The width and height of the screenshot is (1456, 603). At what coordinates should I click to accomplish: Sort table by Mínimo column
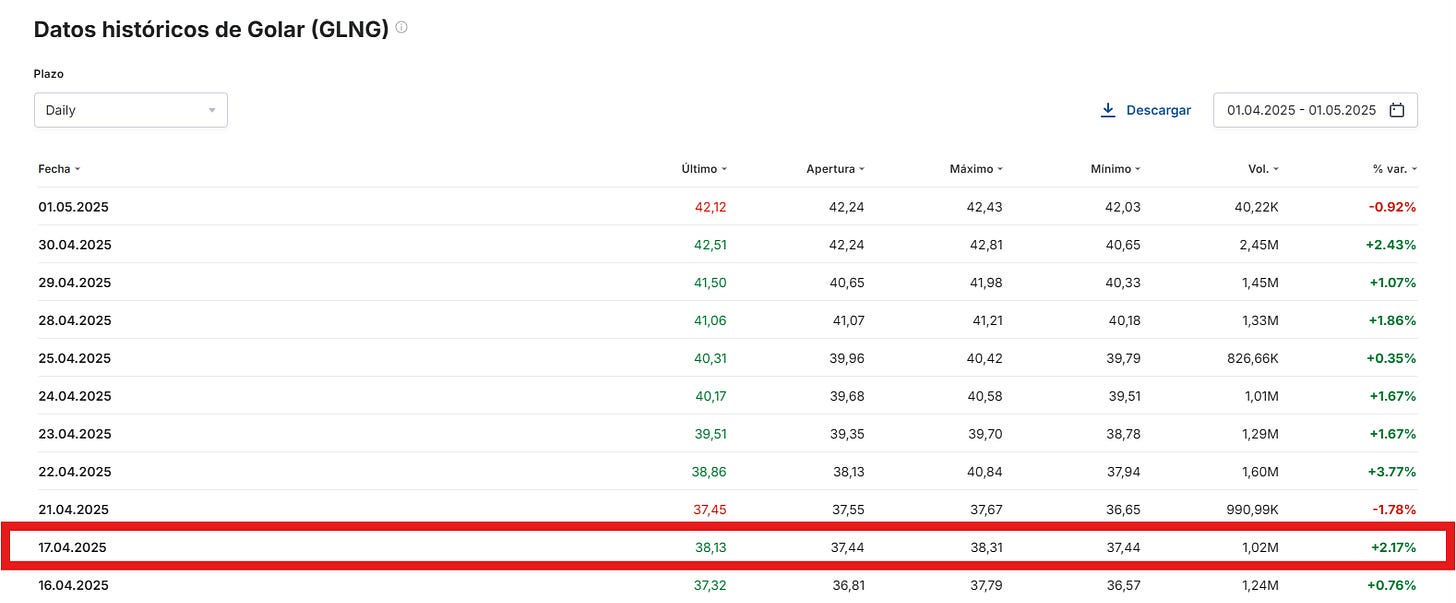pos(1115,169)
